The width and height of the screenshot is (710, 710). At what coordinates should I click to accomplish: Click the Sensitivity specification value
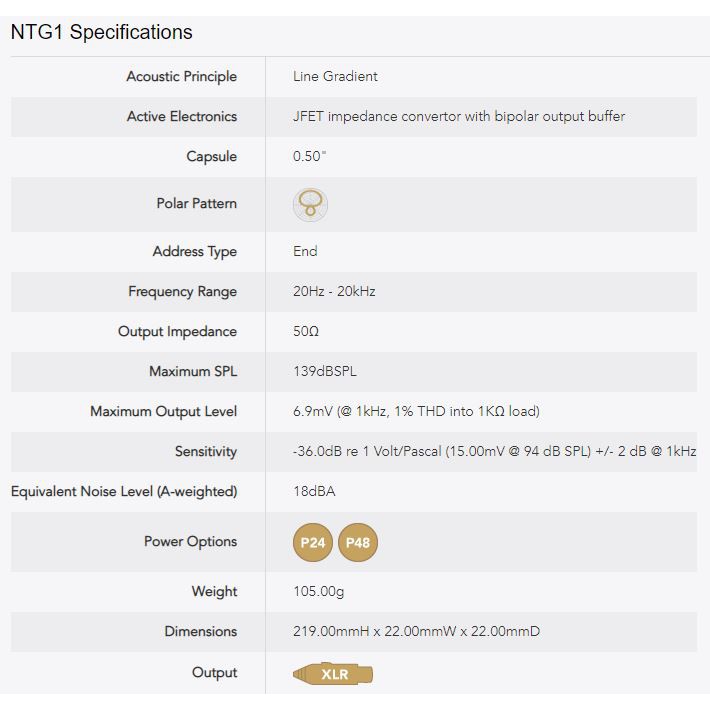494,451
